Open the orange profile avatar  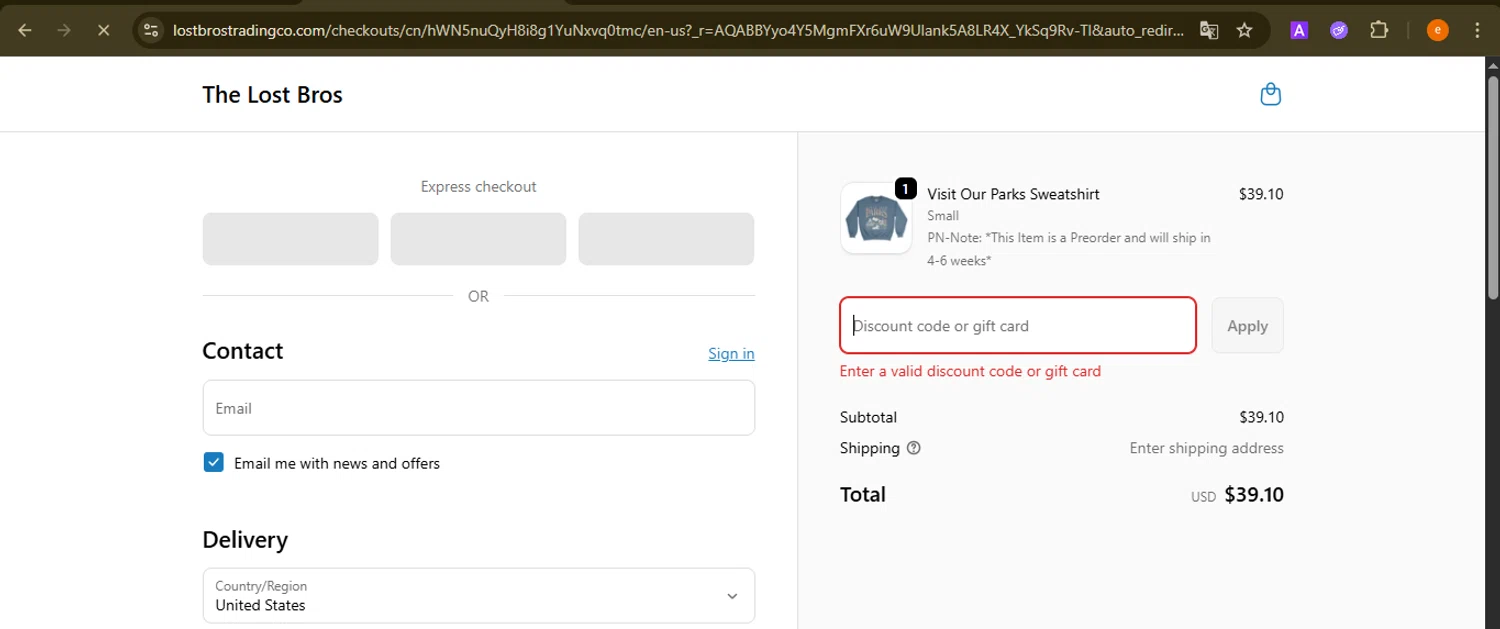(1437, 30)
